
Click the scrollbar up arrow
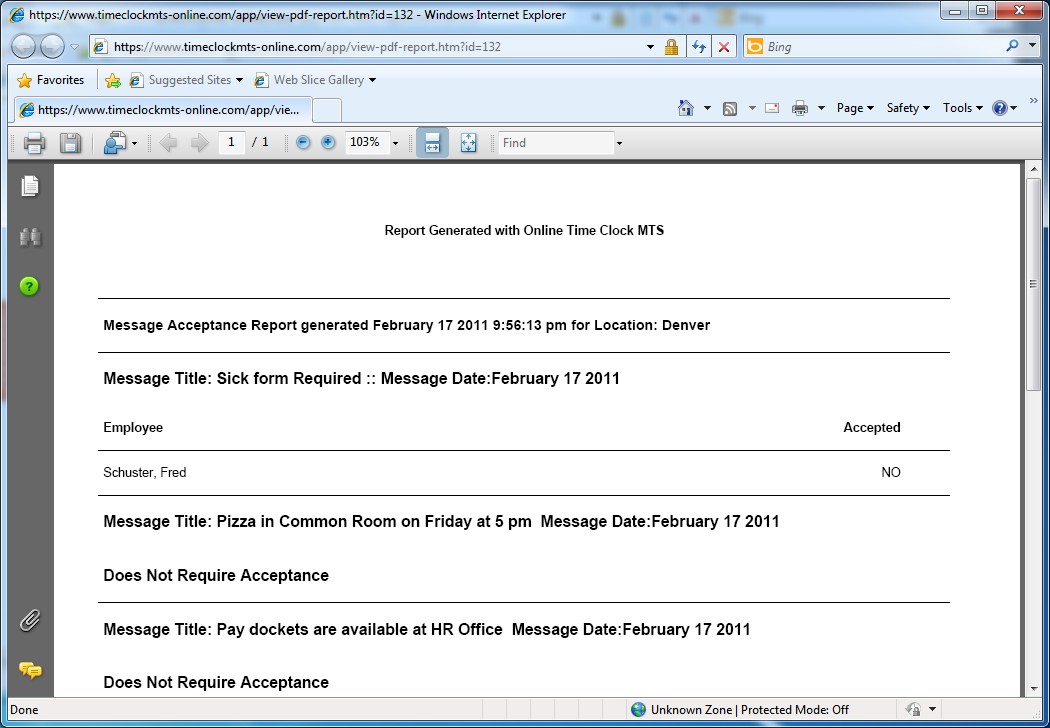(1033, 169)
